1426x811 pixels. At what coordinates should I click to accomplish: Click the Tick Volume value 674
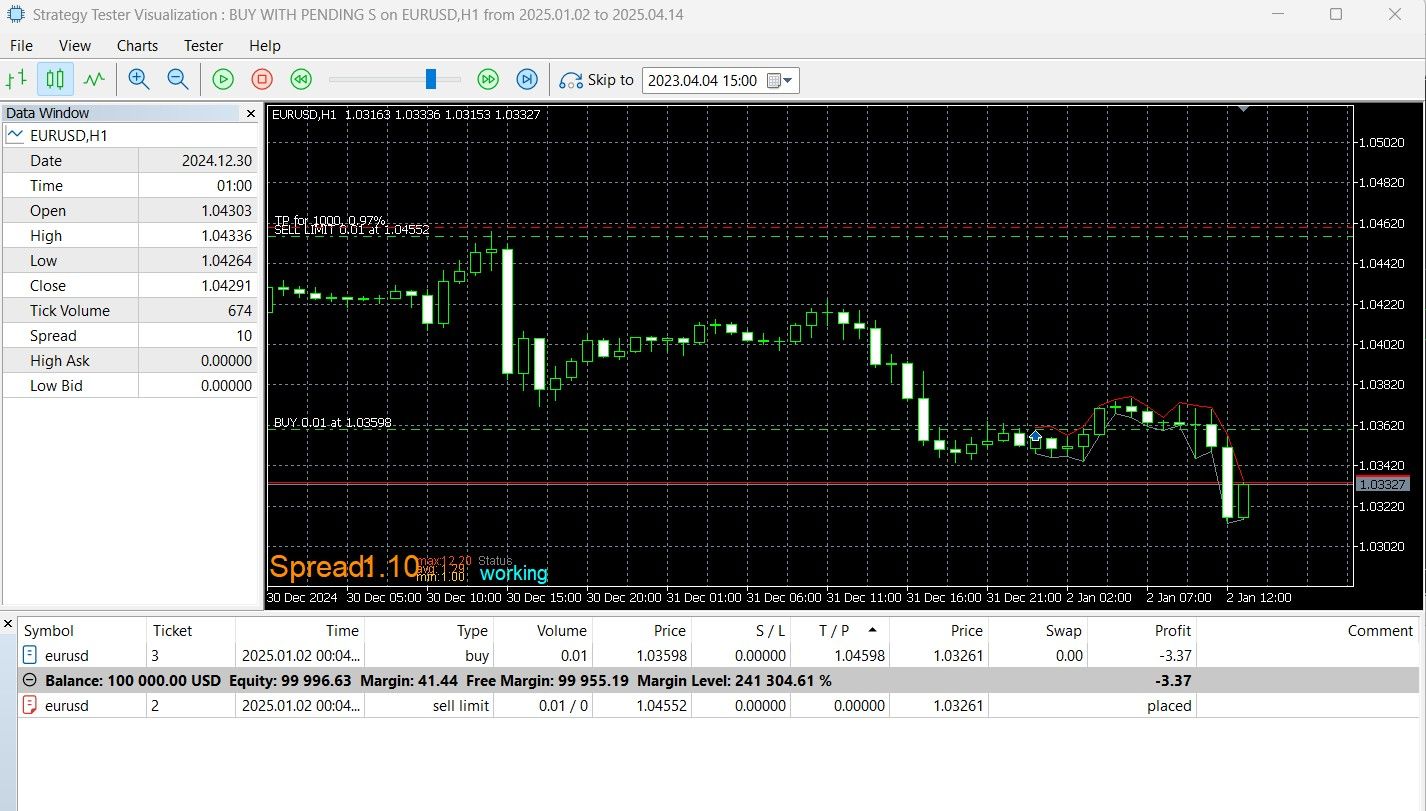coord(239,311)
